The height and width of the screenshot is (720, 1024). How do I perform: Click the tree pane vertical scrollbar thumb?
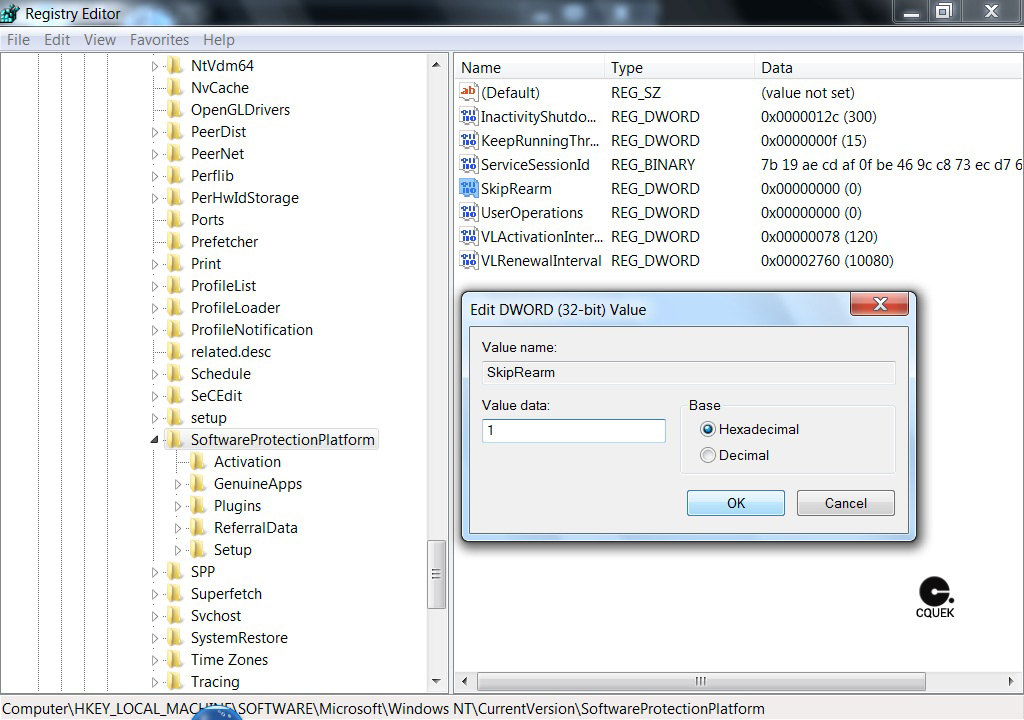click(436, 574)
